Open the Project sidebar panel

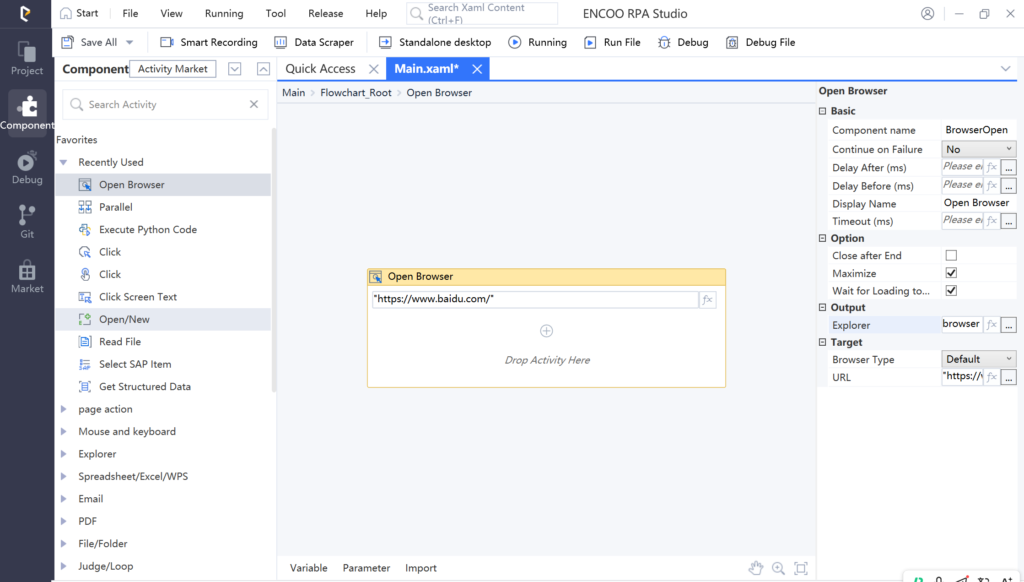coord(27,58)
